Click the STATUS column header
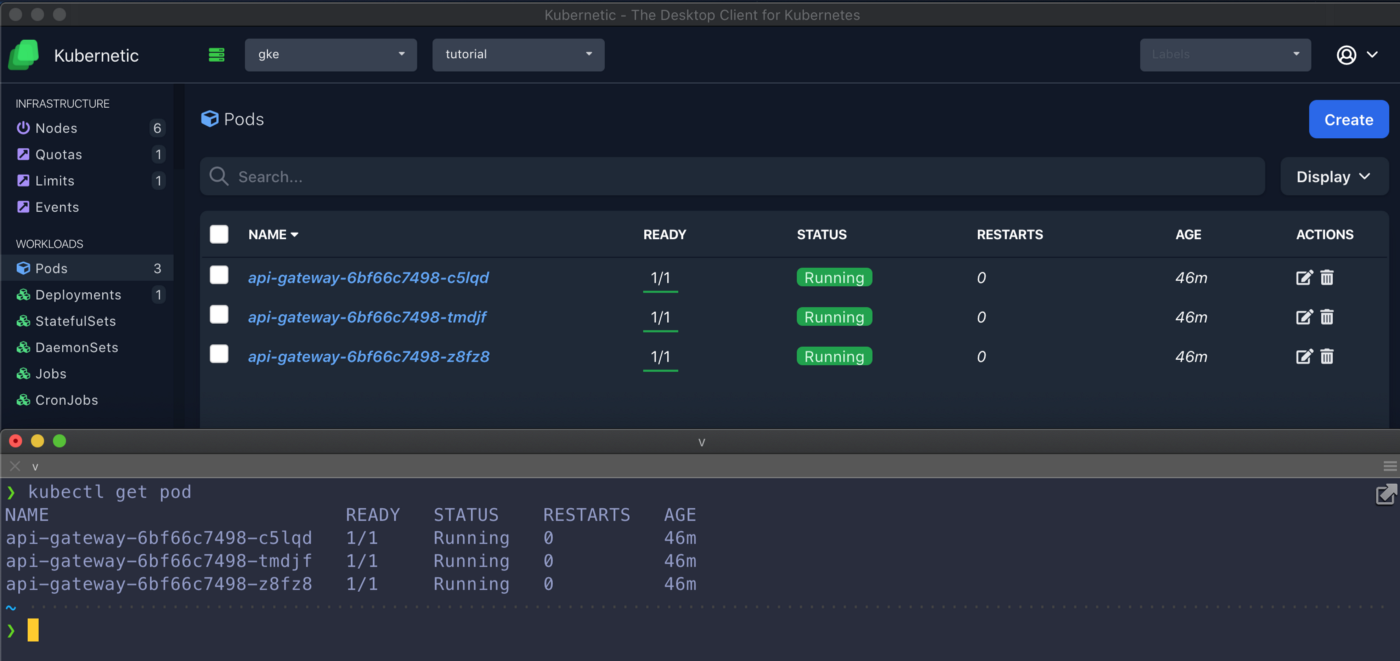Image resolution: width=1400 pixels, height=661 pixels. tap(822, 234)
